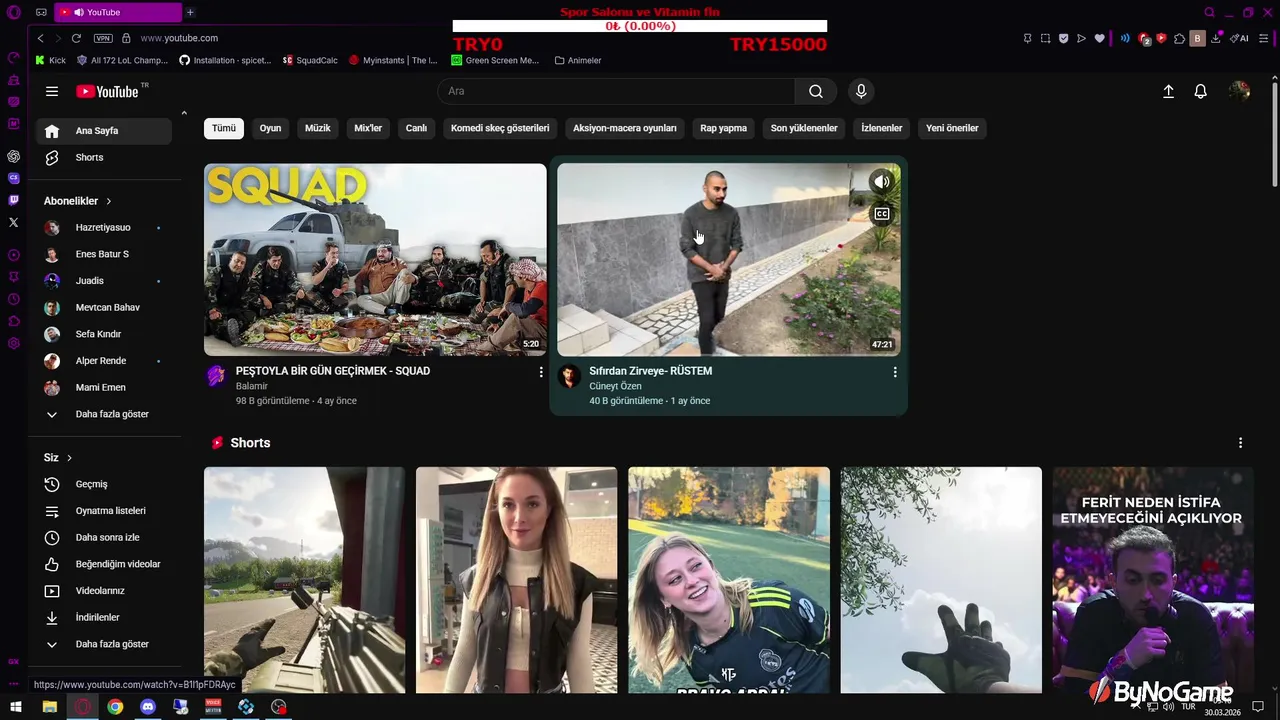Open the SquadCalc bookmark
The image size is (1280, 720).
tap(310, 60)
